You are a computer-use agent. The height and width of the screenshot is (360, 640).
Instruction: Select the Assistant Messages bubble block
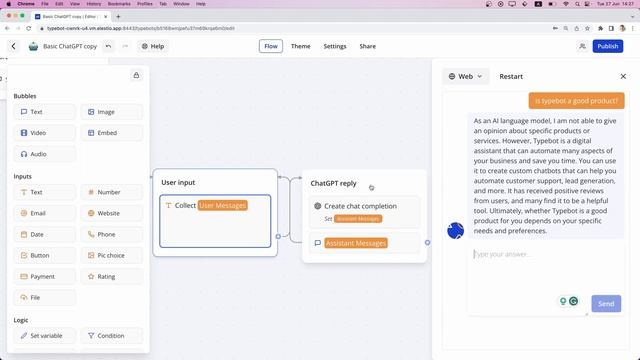(364, 243)
